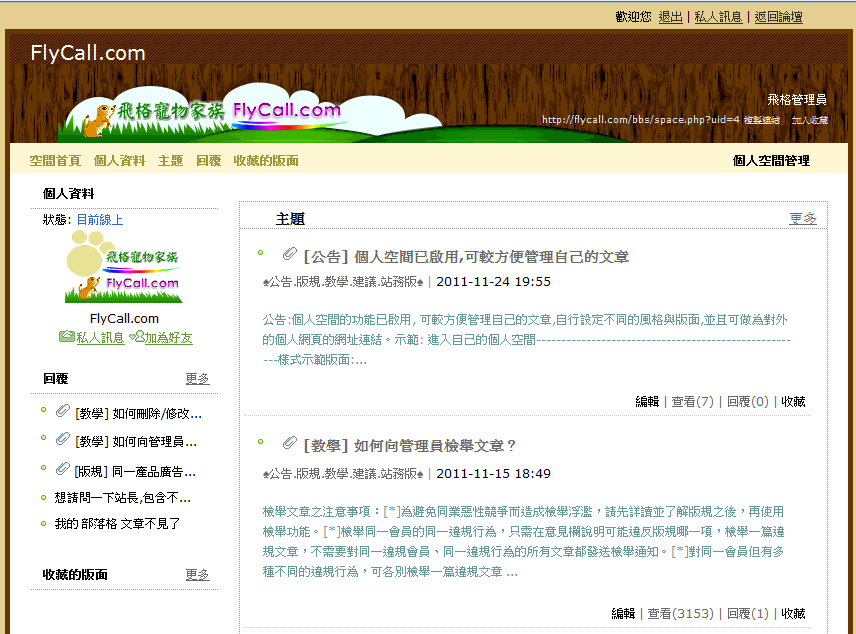Image resolution: width=856 pixels, height=634 pixels.
Task: Expand 更多 in the 回覆 sidebar section
Action: 197,379
